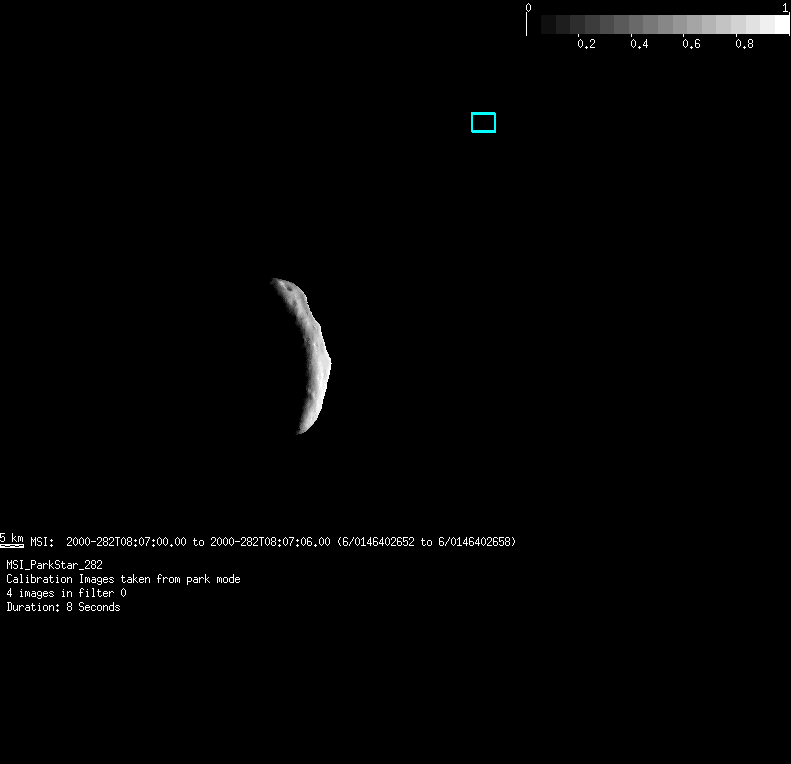The height and width of the screenshot is (764, 791).
Task: Click the '4 images in filter 0' line
Action: (66, 593)
